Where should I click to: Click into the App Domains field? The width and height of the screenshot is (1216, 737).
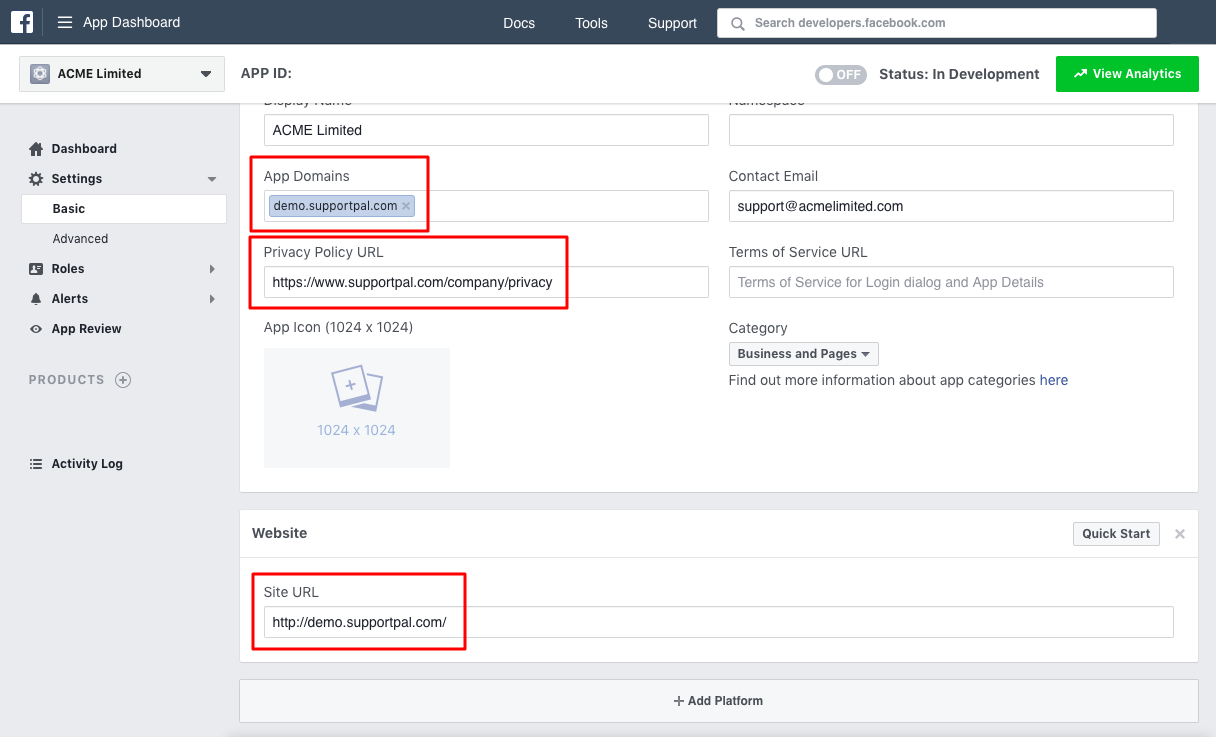click(486, 206)
